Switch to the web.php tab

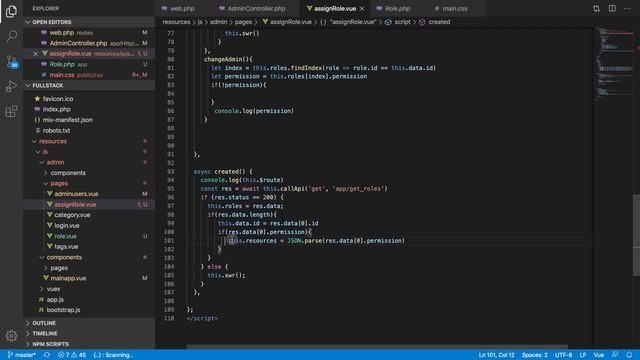(x=182, y=8)
